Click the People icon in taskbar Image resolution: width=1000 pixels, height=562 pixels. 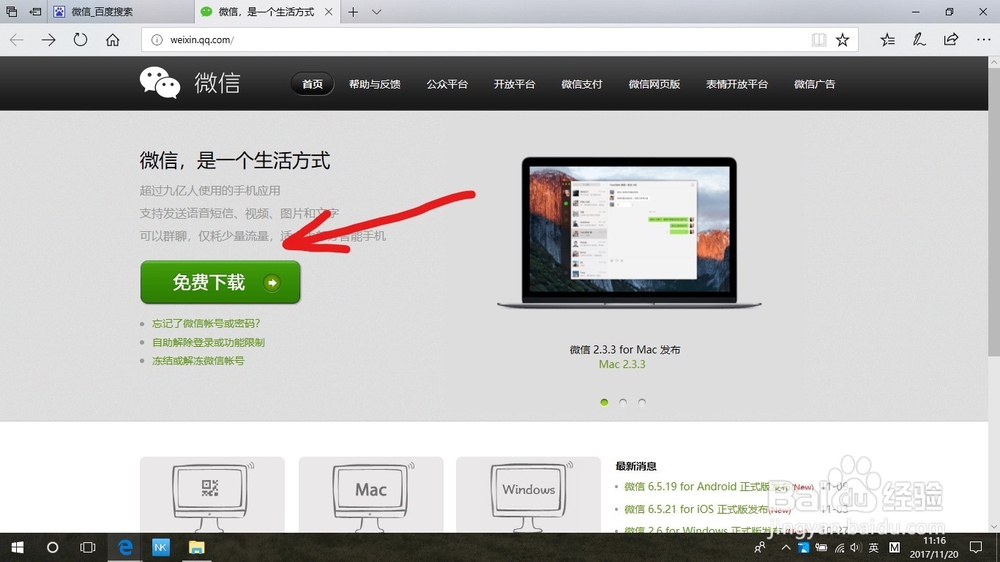coord(760,547)
